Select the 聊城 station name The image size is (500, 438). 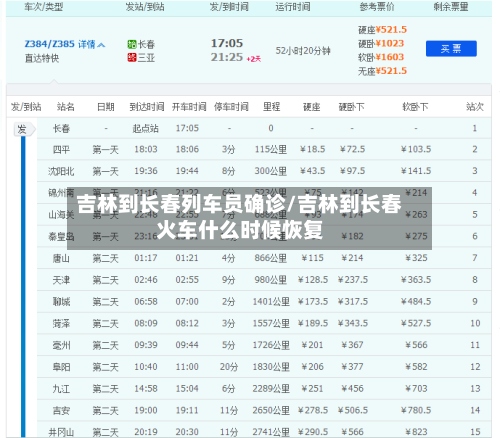pos(61,302)
